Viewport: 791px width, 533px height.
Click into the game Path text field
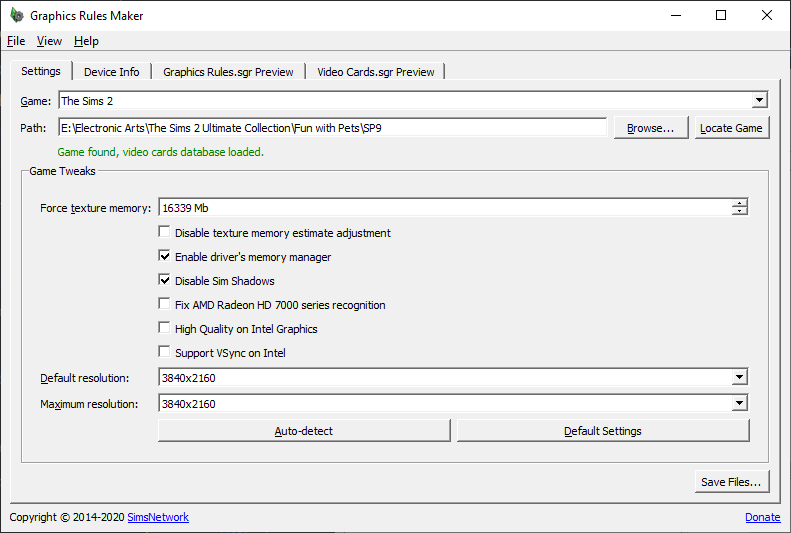332,128
